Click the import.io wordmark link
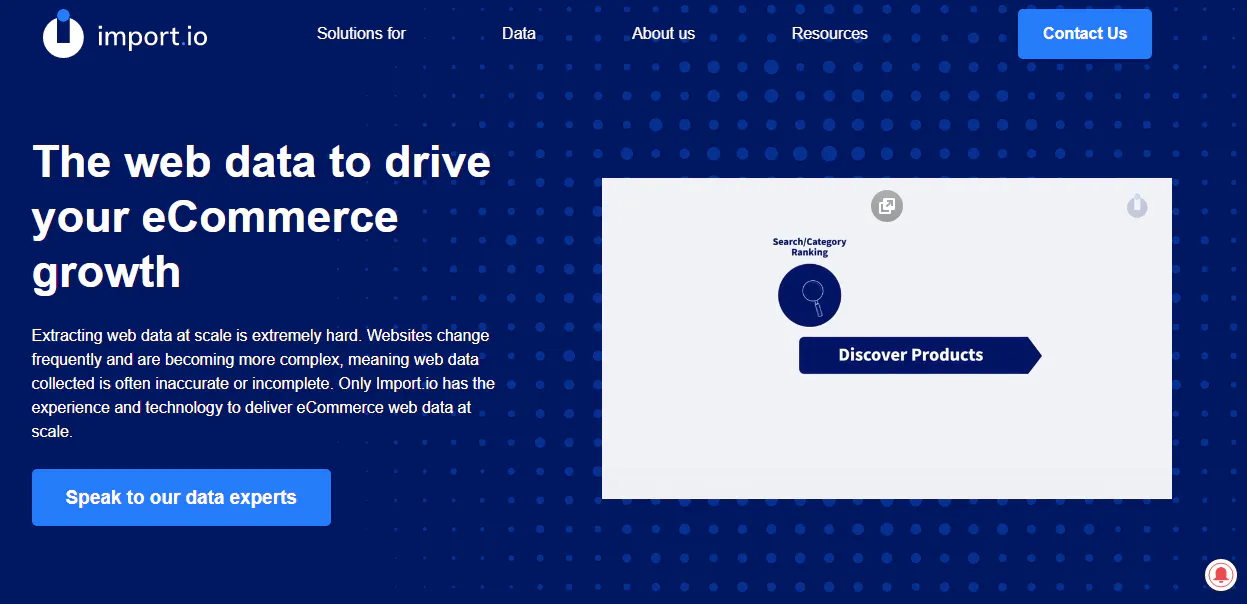Screen dimensions: 1247x604 click(x=152, y=36)
